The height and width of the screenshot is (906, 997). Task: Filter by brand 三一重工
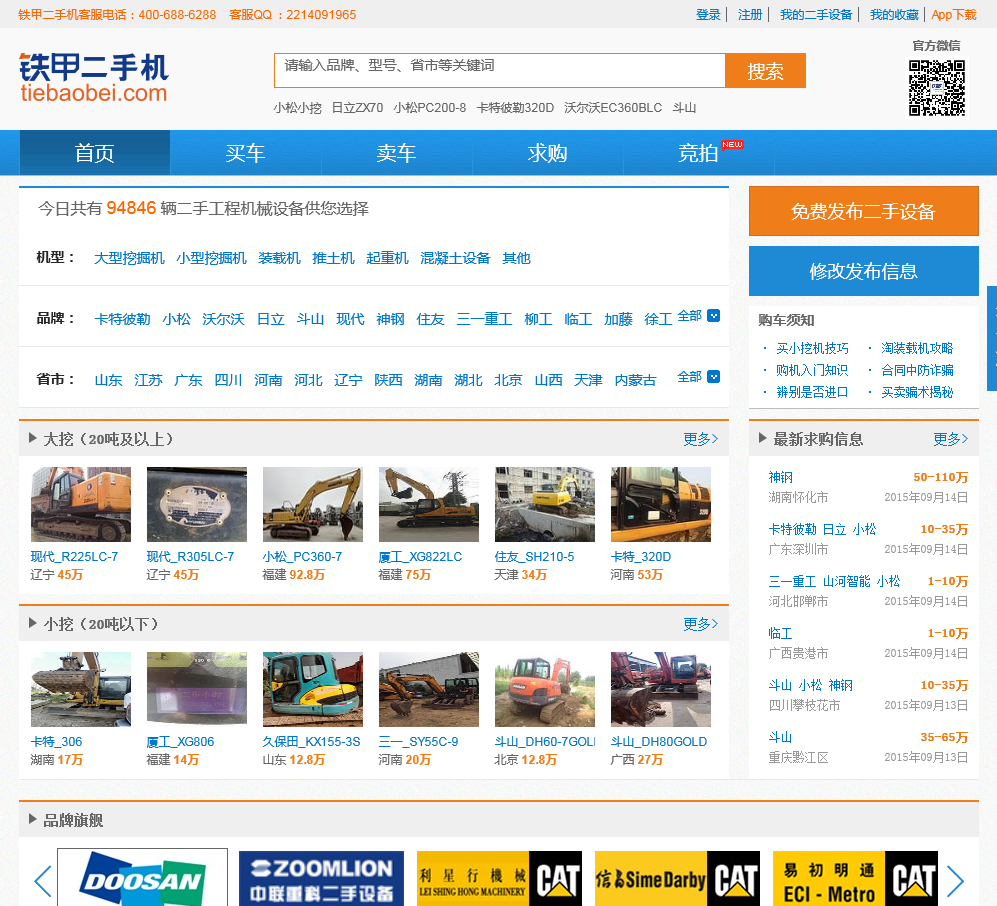[485, 319]
